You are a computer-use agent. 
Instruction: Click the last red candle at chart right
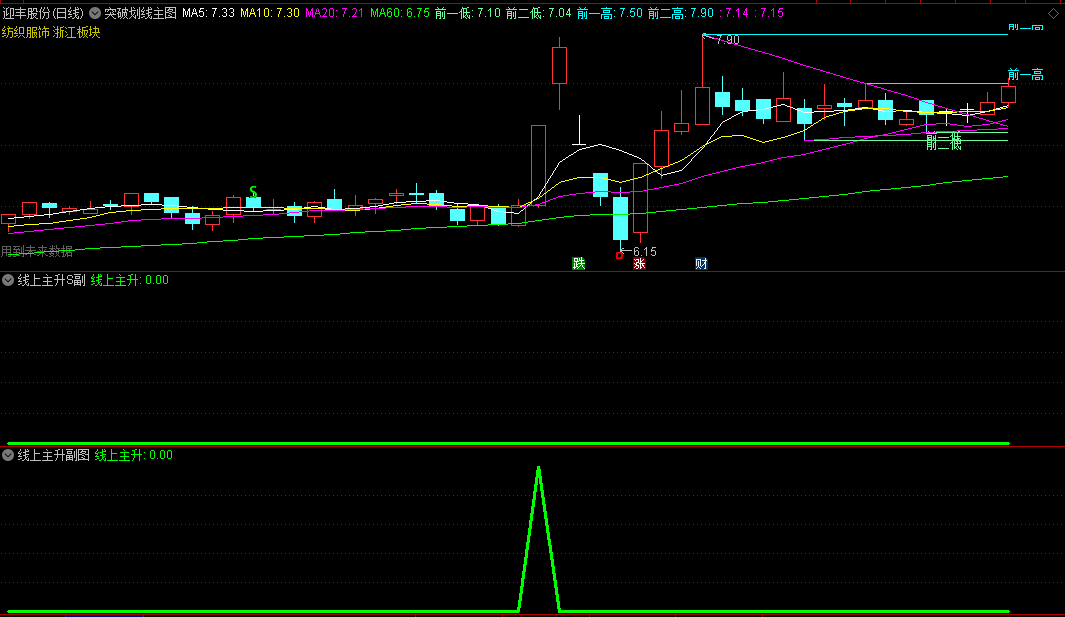click(x=1008, y=94)
